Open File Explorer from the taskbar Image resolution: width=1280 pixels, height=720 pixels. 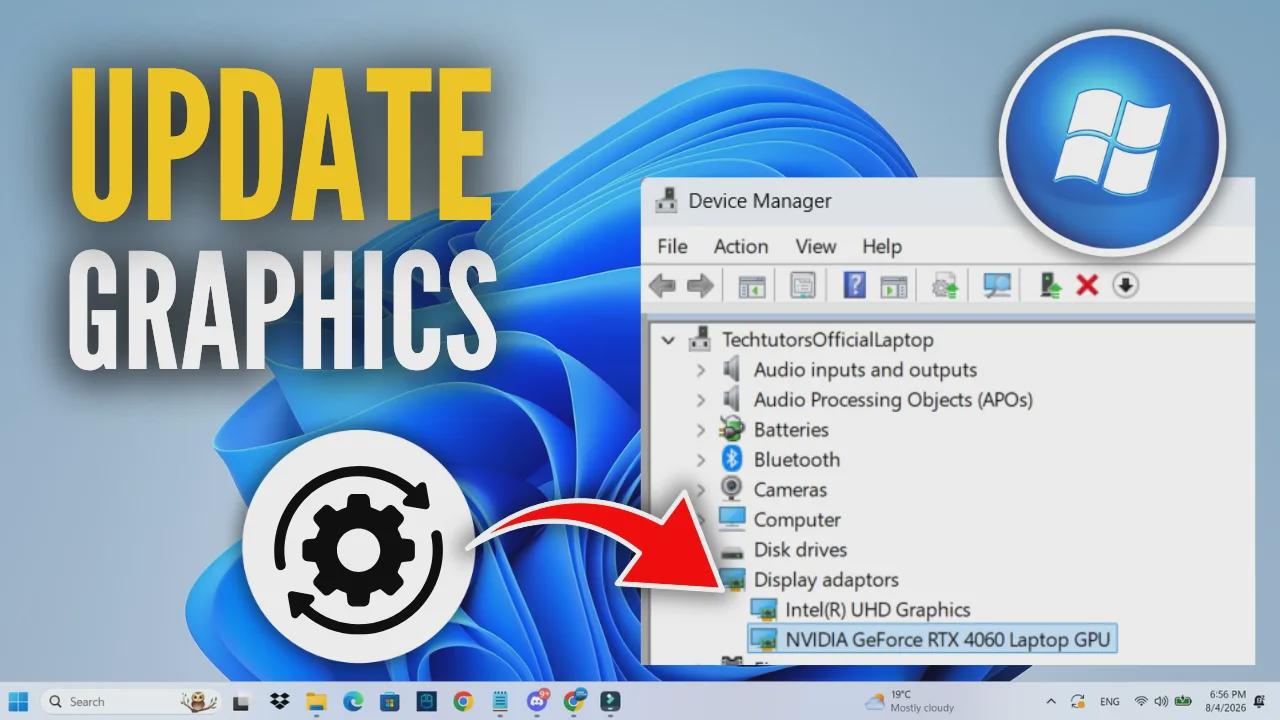point(316,702)
